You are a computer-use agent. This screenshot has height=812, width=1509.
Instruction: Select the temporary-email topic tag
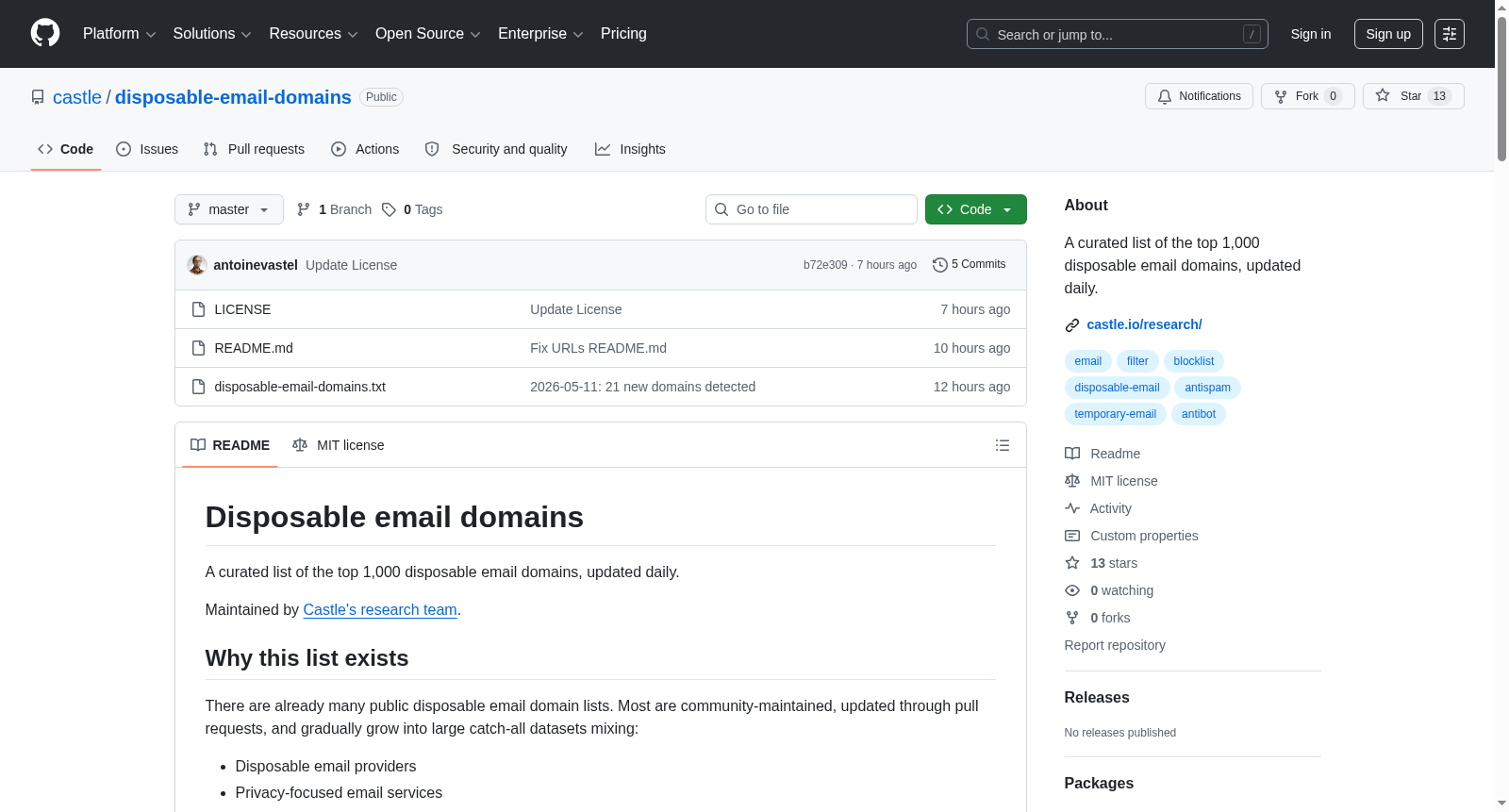click(1115, 414)
